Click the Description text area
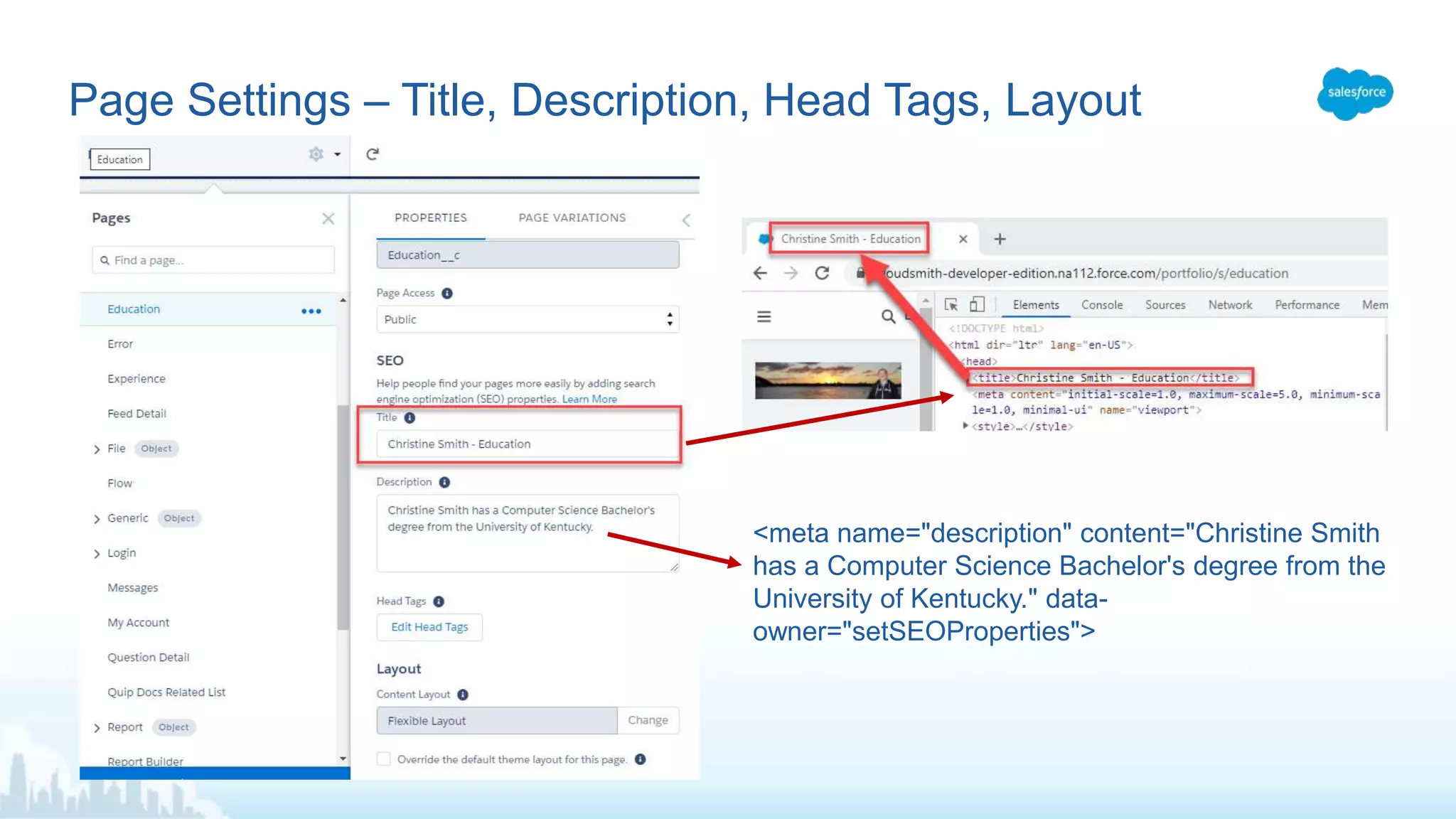 (528, 533)
